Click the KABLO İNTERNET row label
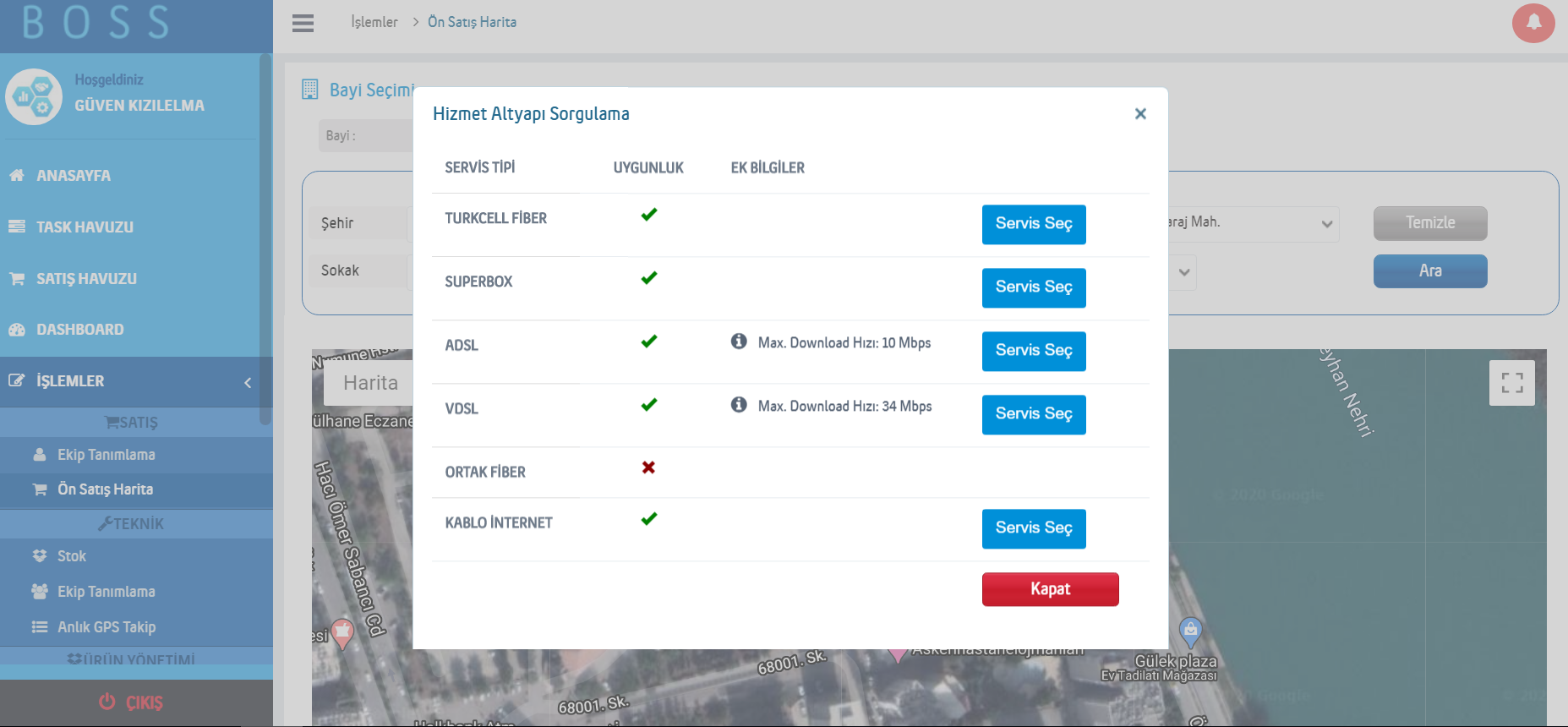 [499, 522]
